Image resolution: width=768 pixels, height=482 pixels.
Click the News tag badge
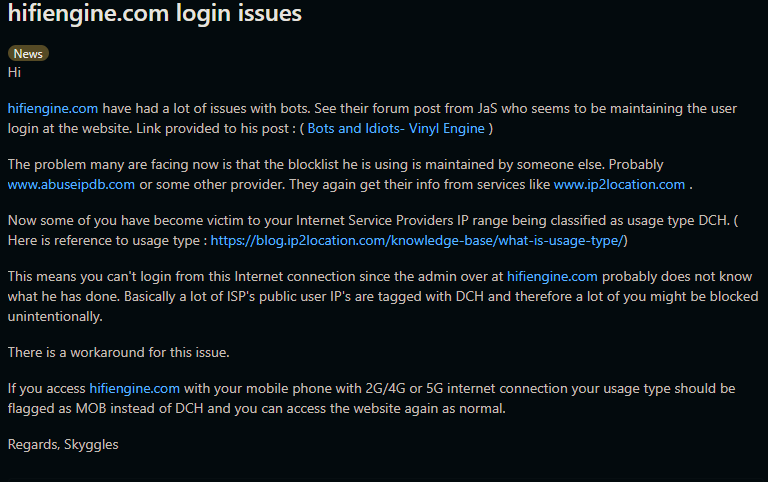(28, 53)
